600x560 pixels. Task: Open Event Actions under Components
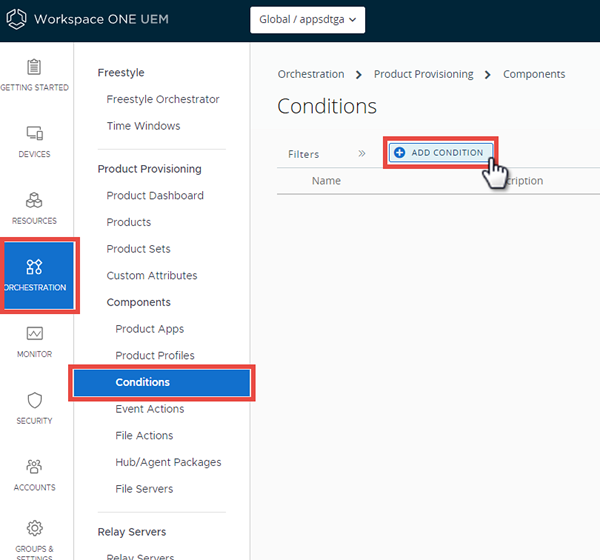point(150,409)
